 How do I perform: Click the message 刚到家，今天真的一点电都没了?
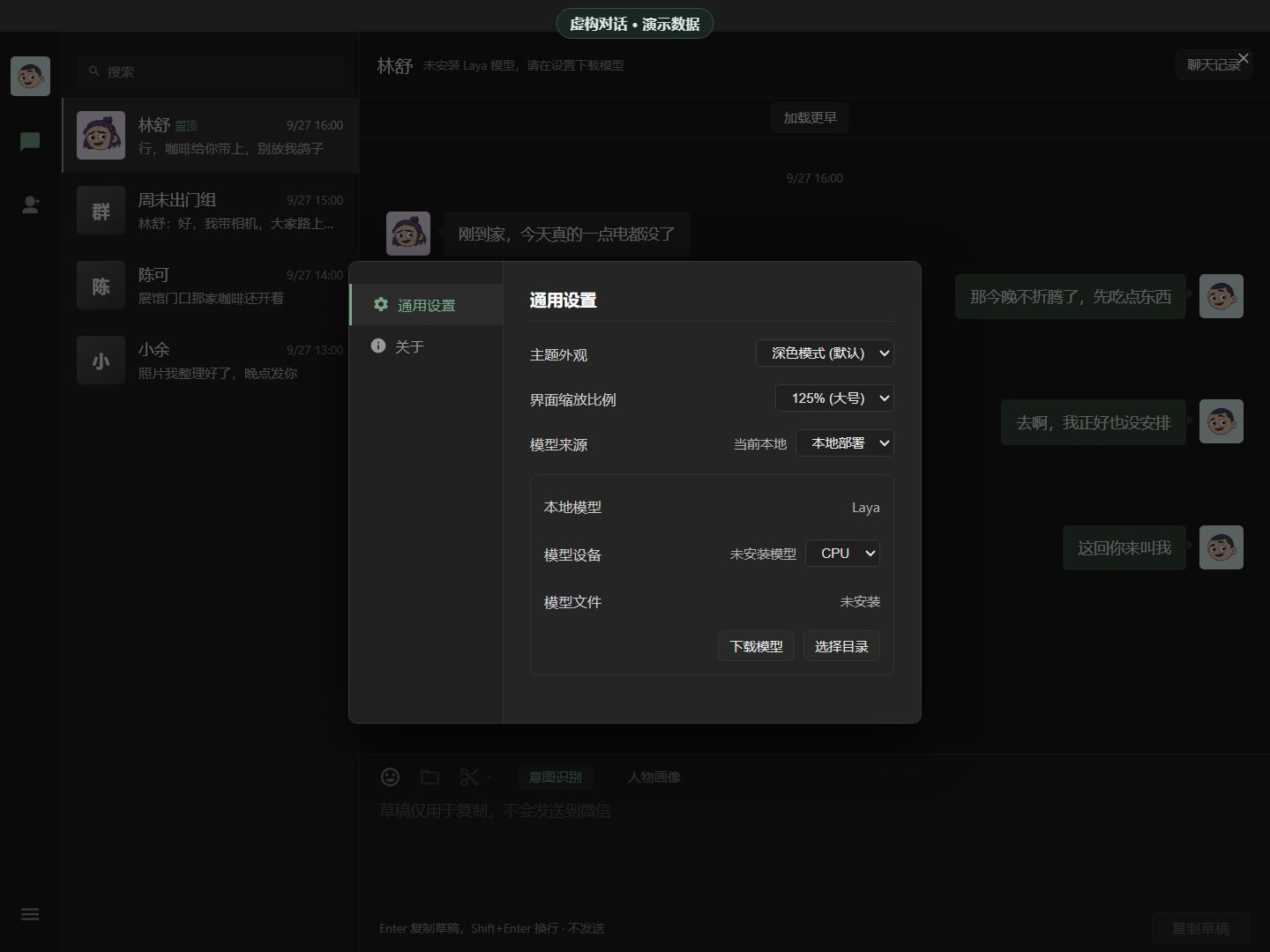click(x=567, y=234)
